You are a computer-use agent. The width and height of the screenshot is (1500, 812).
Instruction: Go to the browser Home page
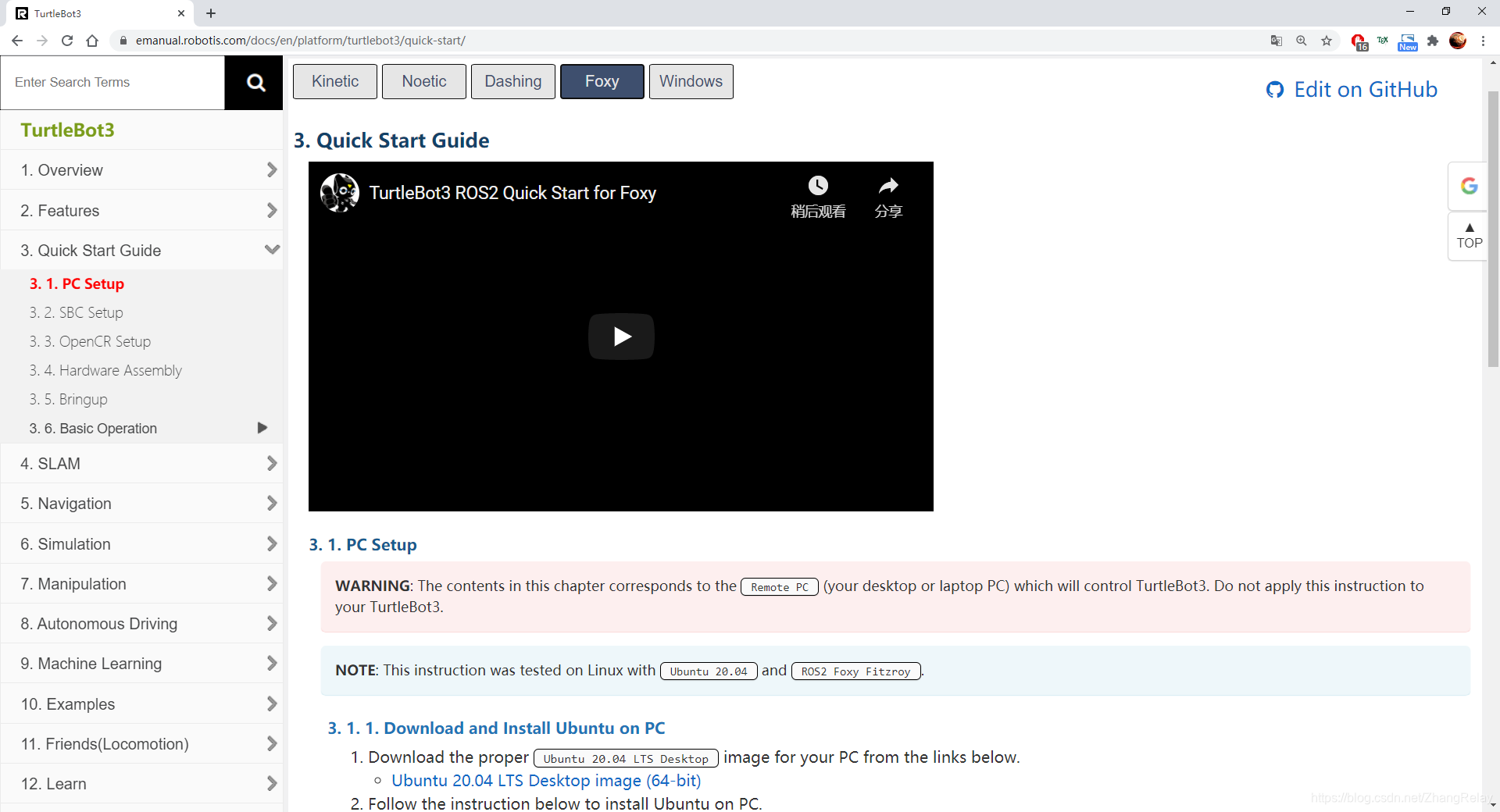92,41
